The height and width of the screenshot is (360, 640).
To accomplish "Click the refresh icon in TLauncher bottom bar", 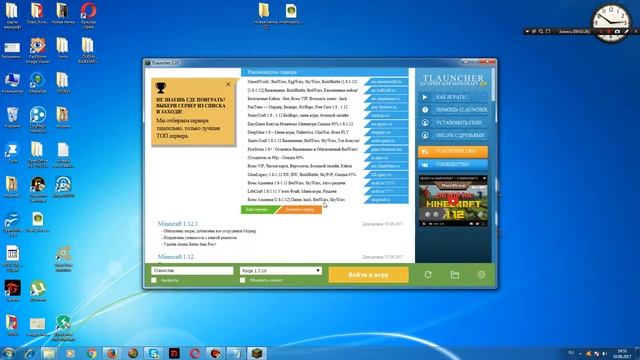I will point(428,275).
